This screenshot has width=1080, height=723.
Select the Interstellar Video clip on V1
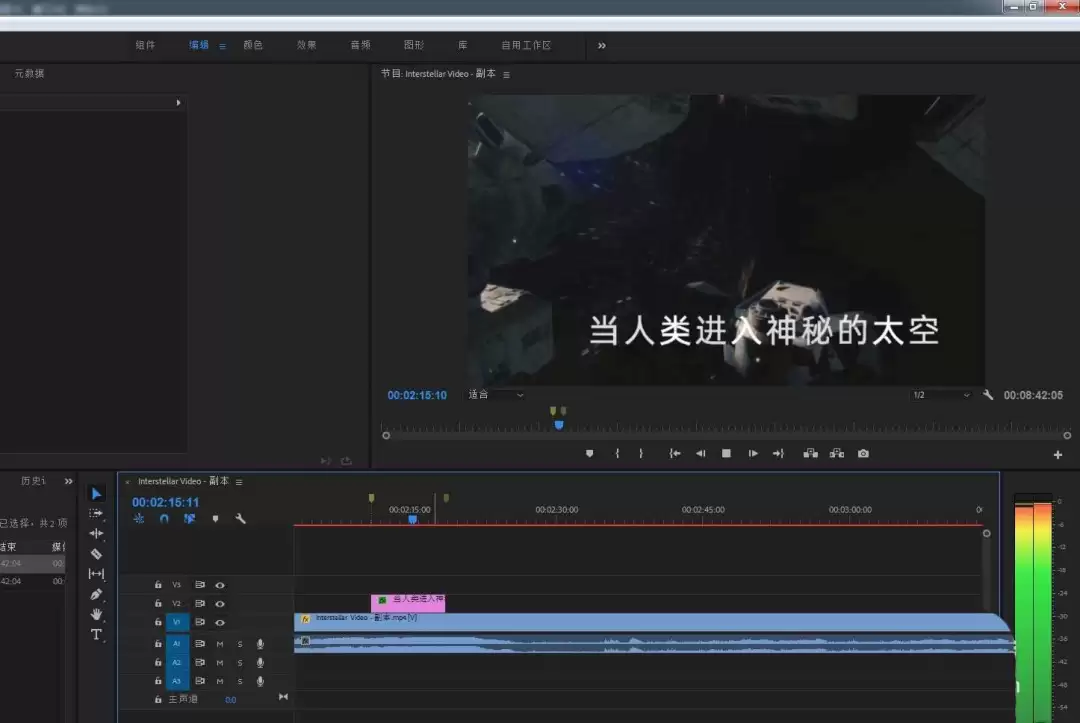[x=652, y=622]
